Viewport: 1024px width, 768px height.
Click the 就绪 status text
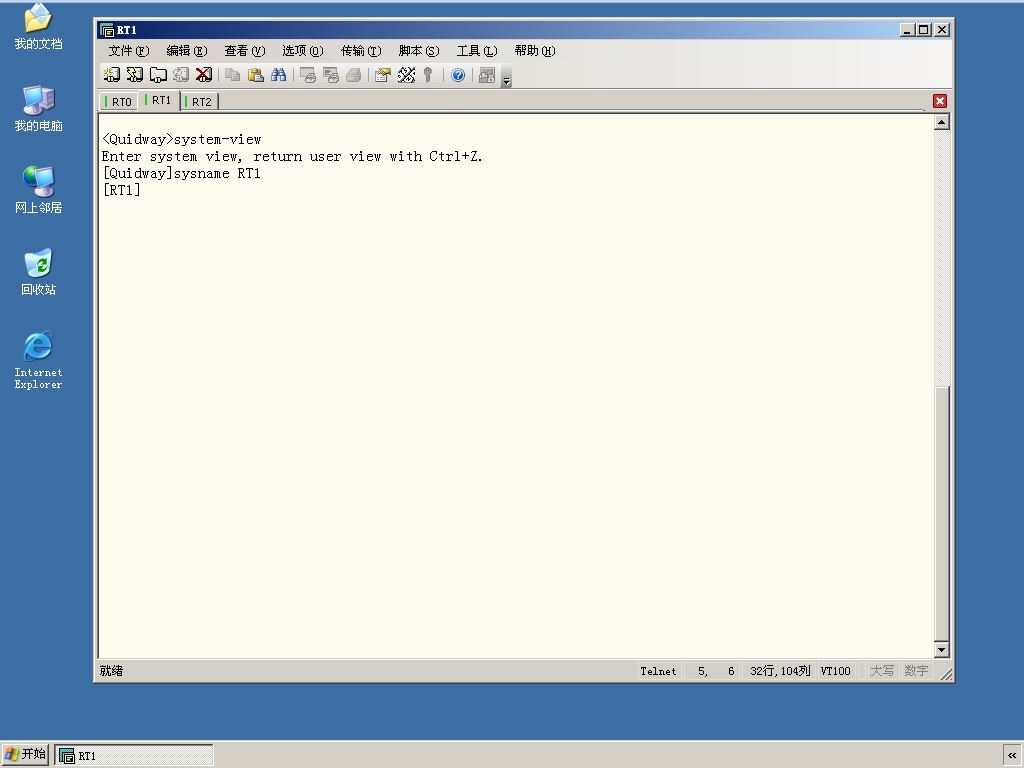(111, 671)
